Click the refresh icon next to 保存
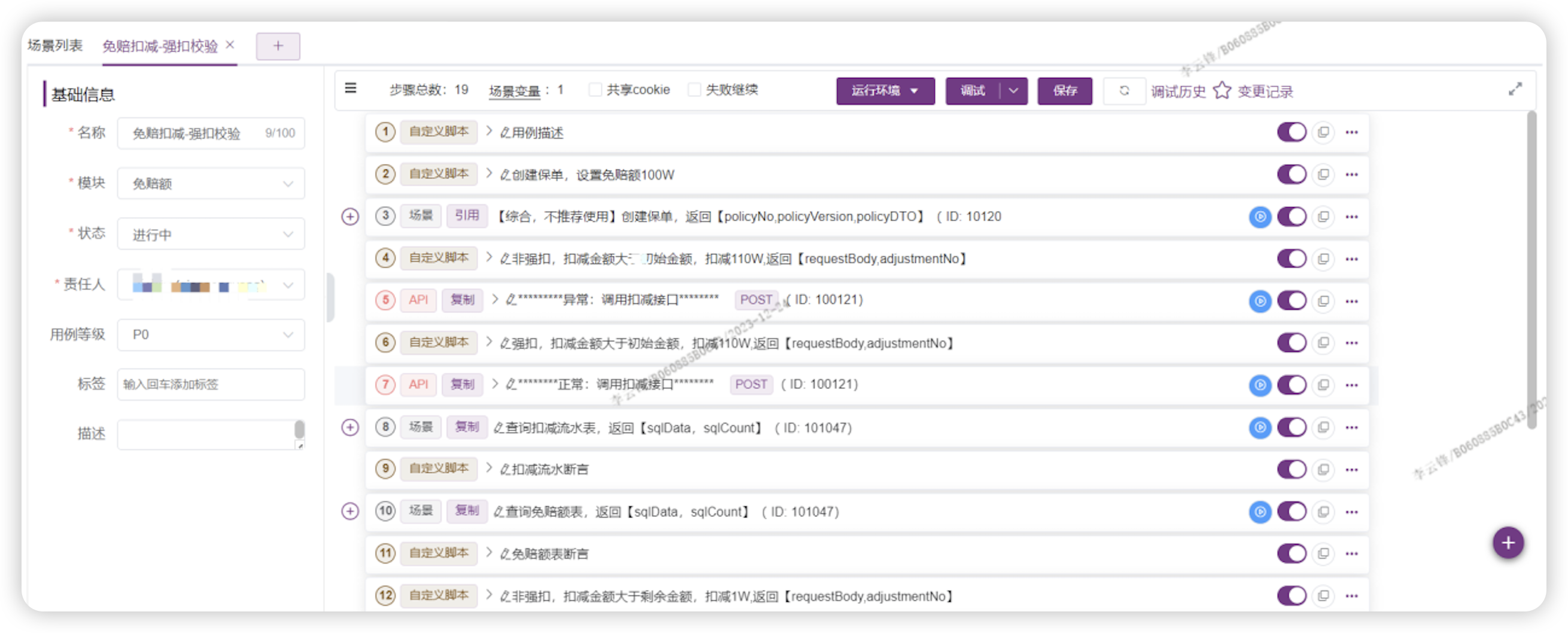 (1125, 91)
